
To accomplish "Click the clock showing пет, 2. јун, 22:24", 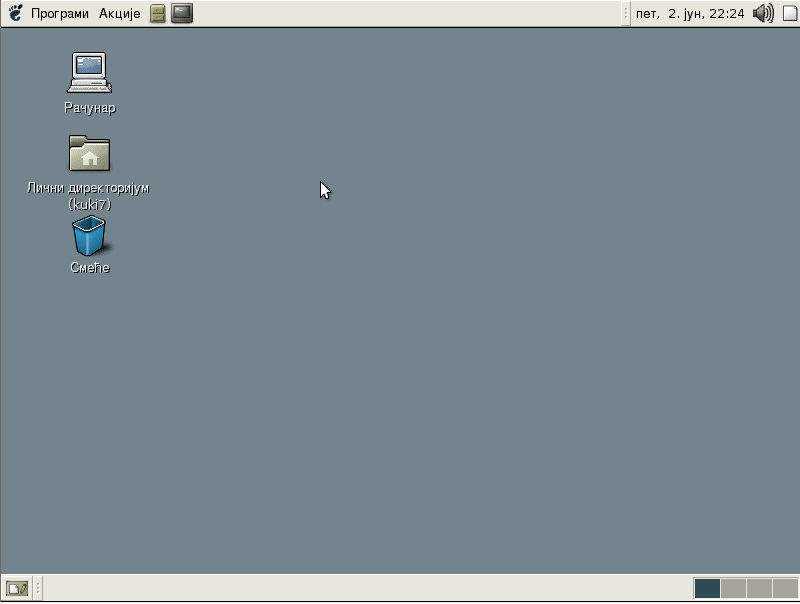I will pyautogui.click(x=690, y=14).
